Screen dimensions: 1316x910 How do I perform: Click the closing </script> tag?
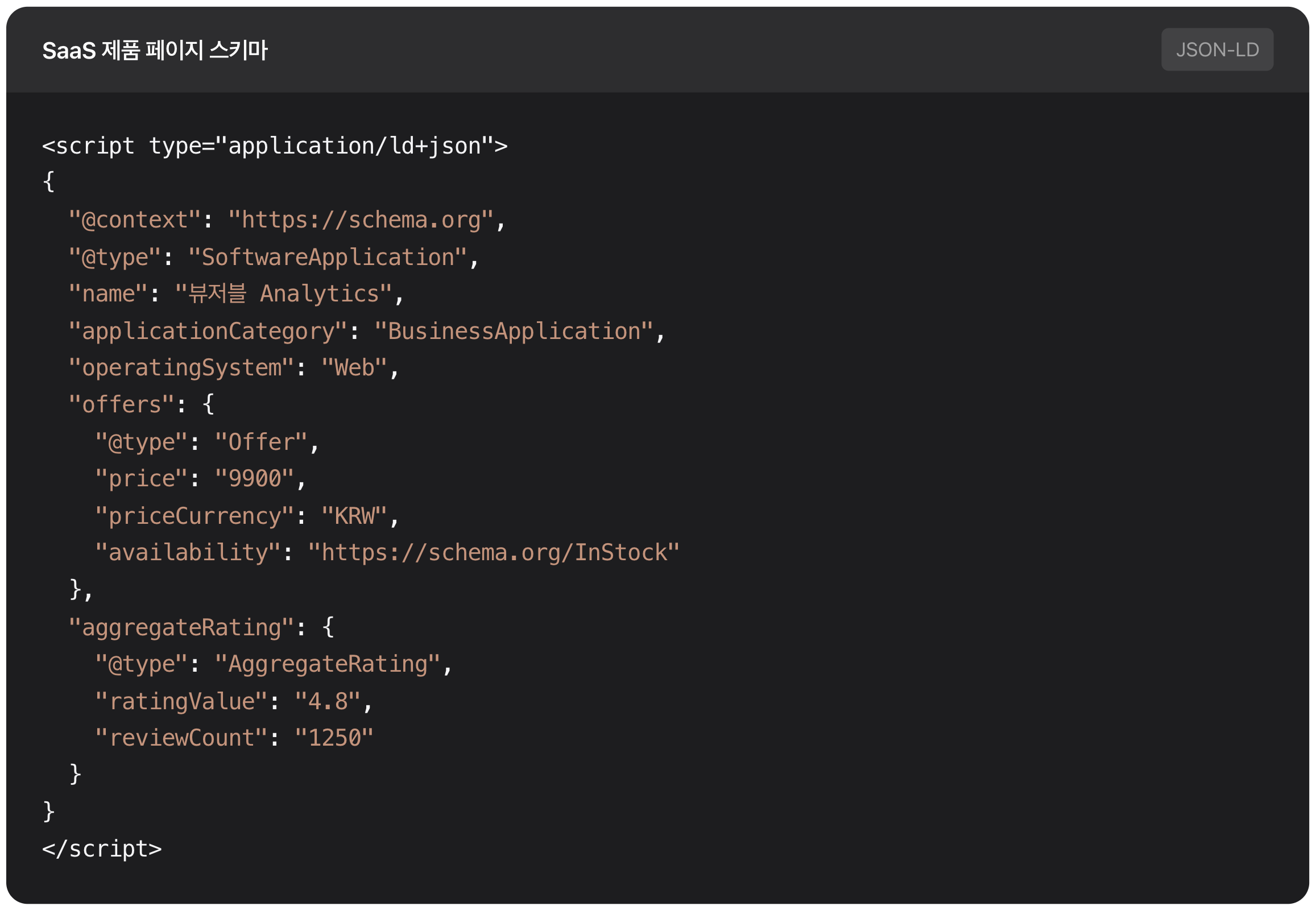102,849
